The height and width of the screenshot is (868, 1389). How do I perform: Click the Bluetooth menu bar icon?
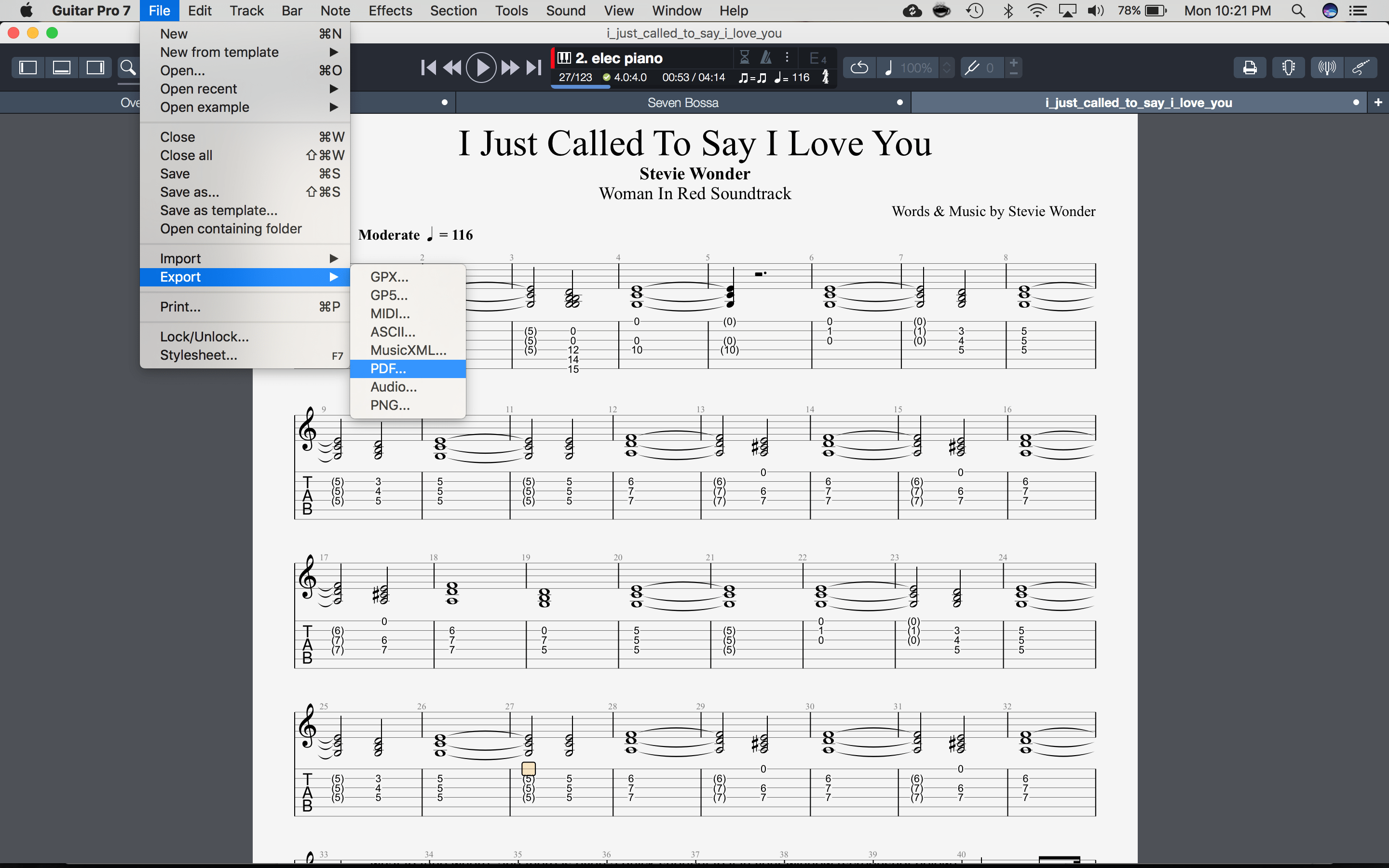(1008, 11)
